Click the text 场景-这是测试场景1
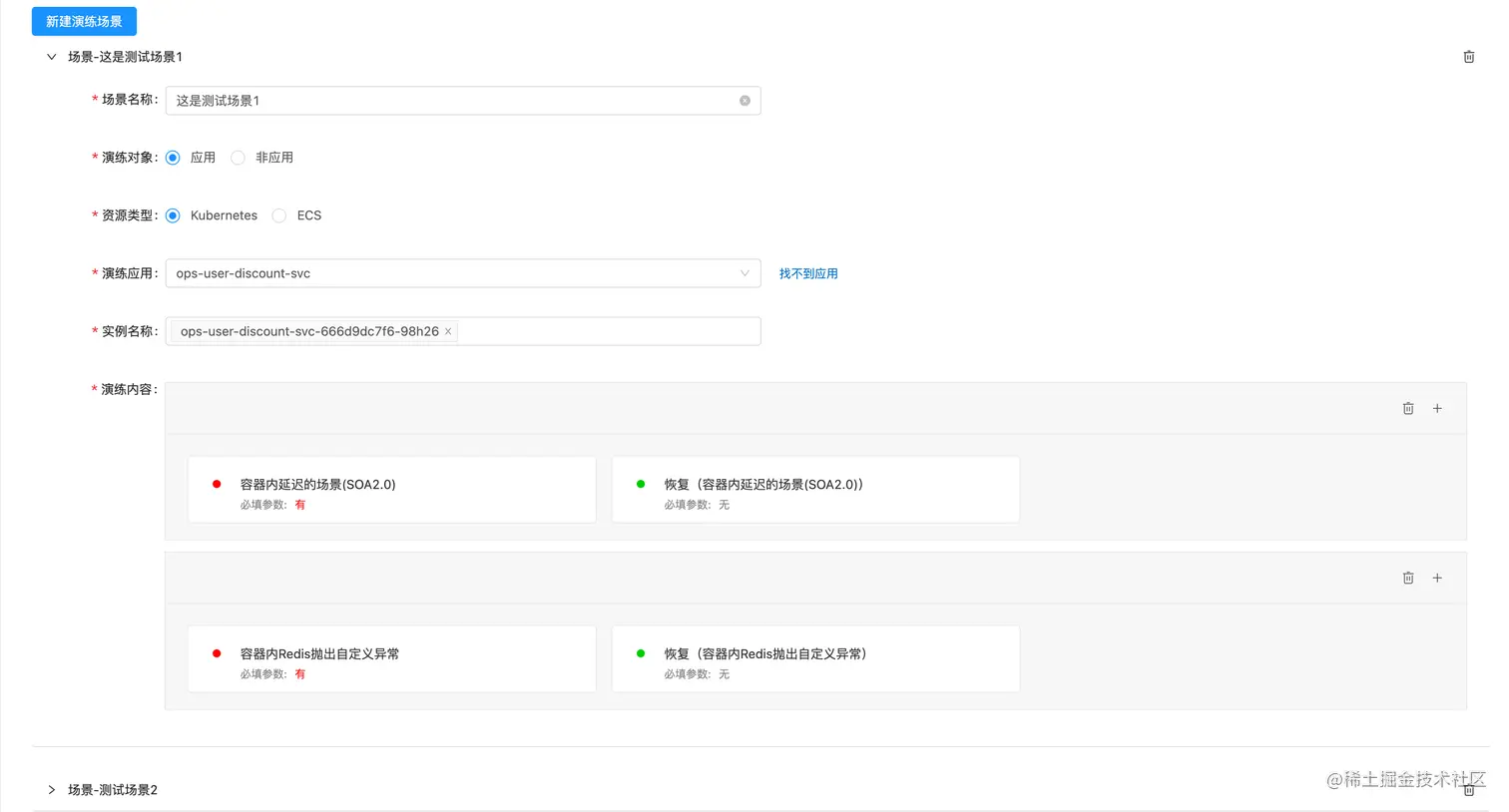 [x=125, y=57]
